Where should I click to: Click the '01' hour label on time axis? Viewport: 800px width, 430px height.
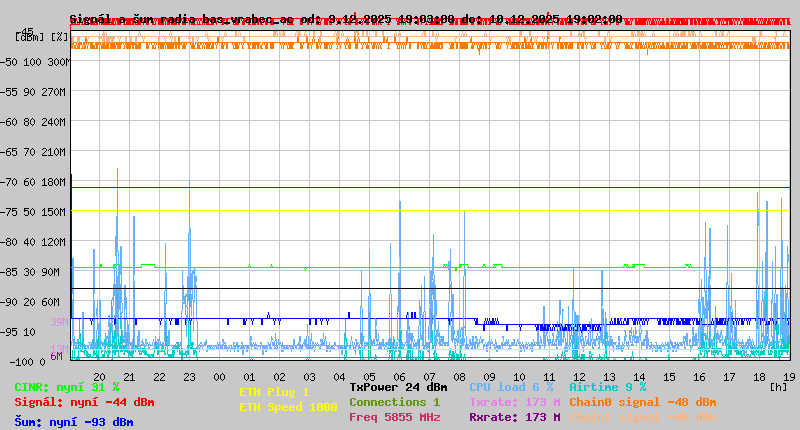pyautogui.click(x=249, y=377)
